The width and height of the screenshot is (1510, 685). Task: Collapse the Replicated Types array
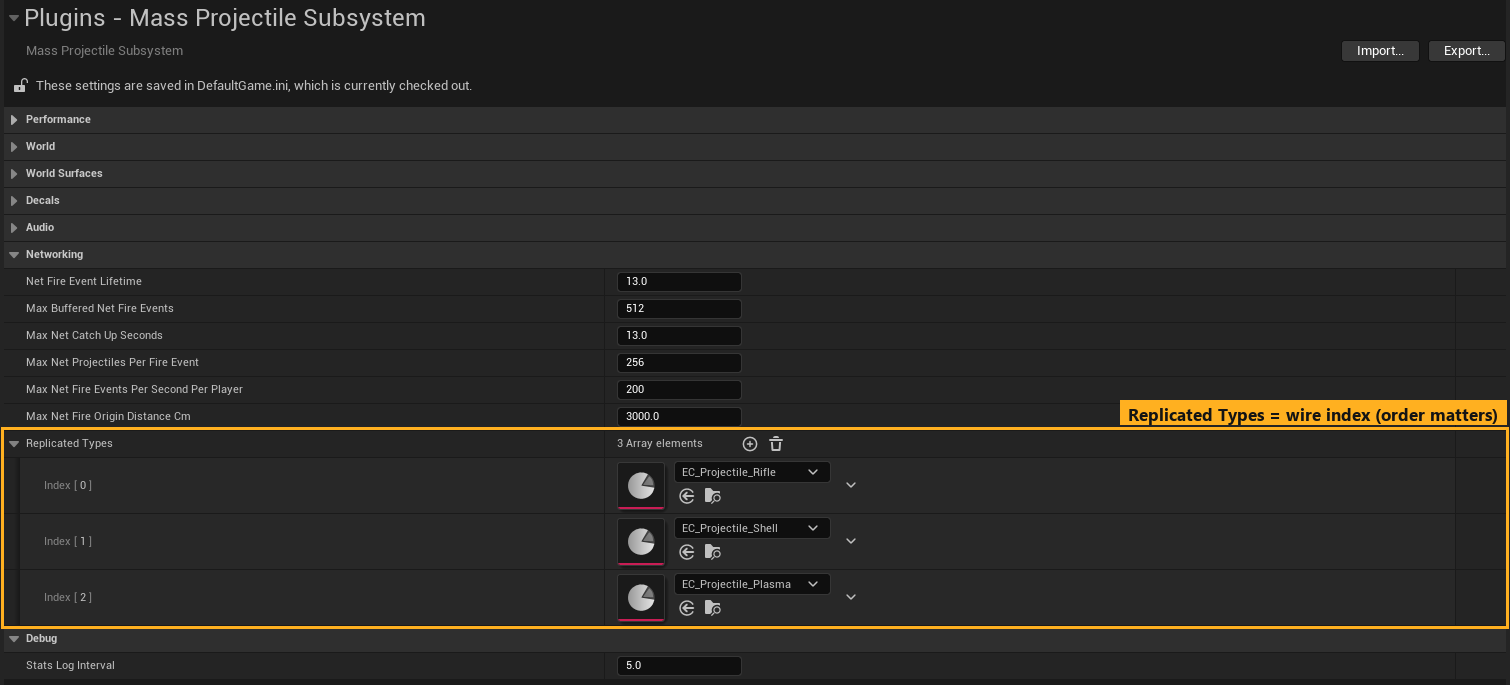[x=14, y=444]
